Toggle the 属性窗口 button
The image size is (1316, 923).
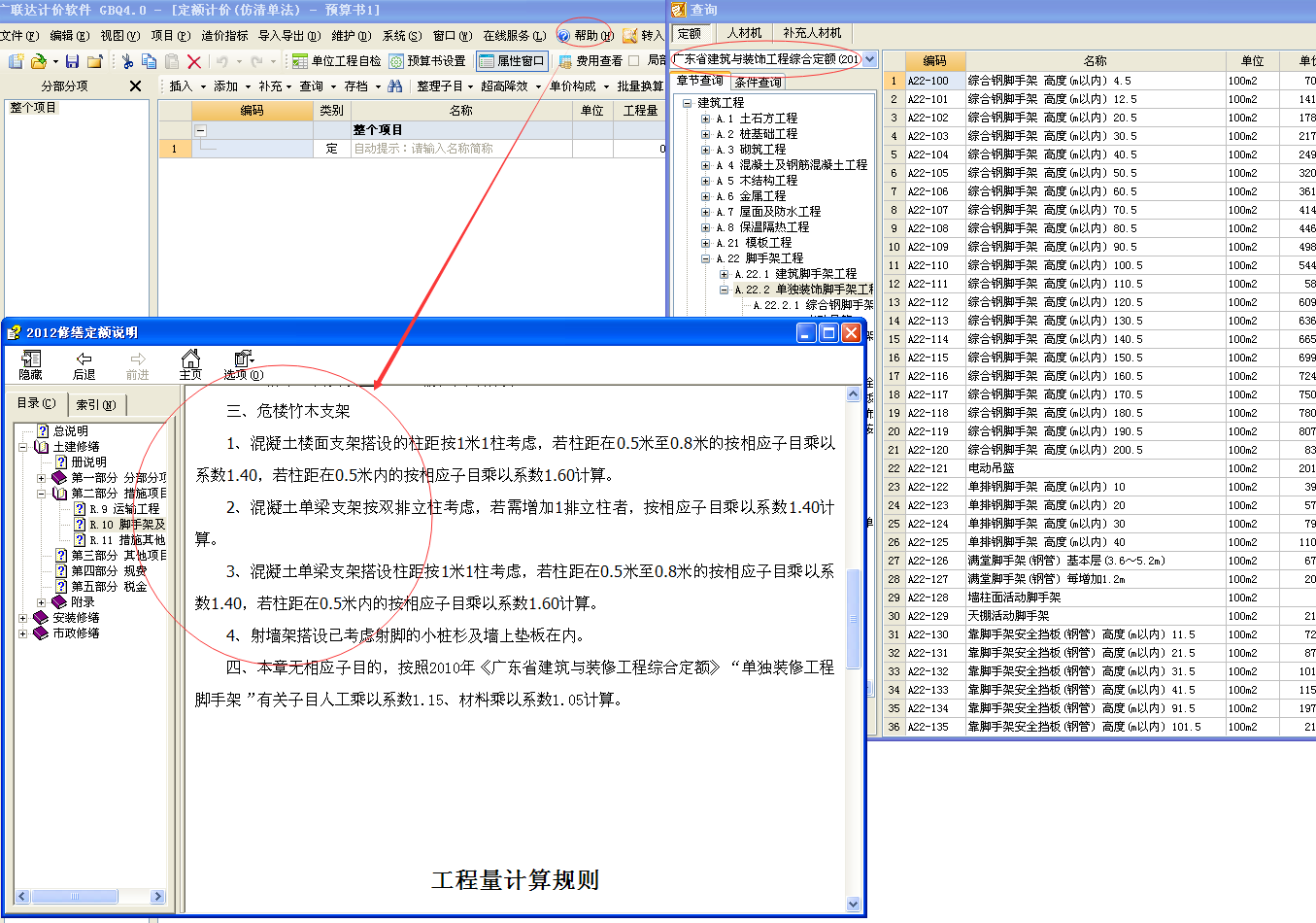pos(512,61)
